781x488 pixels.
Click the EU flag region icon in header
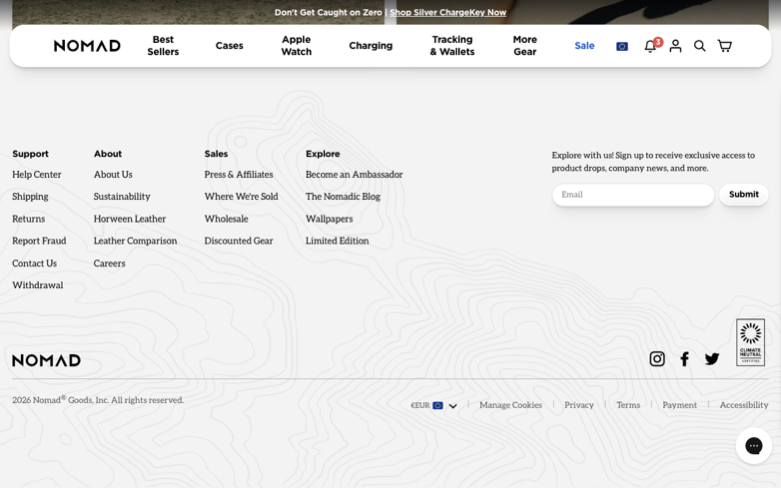tap(622, 46)
